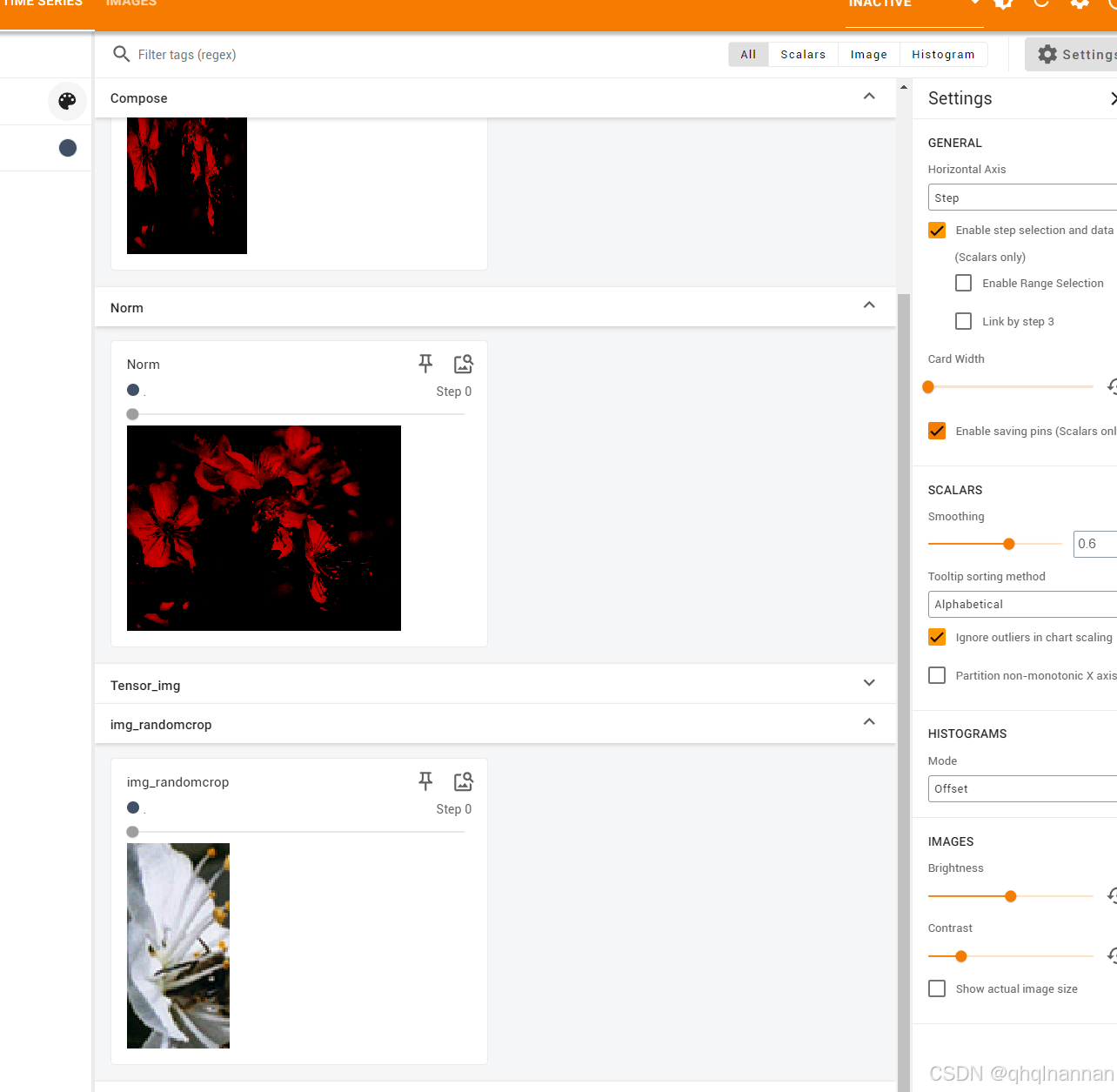Open the Histogram Mode Offset dropdown

[1022, 788]
